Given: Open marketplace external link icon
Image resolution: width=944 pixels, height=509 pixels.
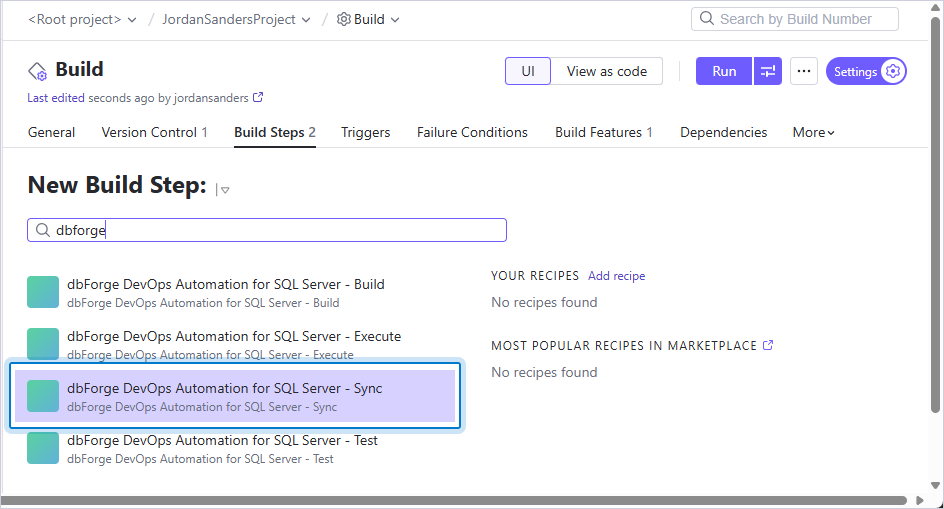Looking at the screenshot, I should click(x=768, y=345).
